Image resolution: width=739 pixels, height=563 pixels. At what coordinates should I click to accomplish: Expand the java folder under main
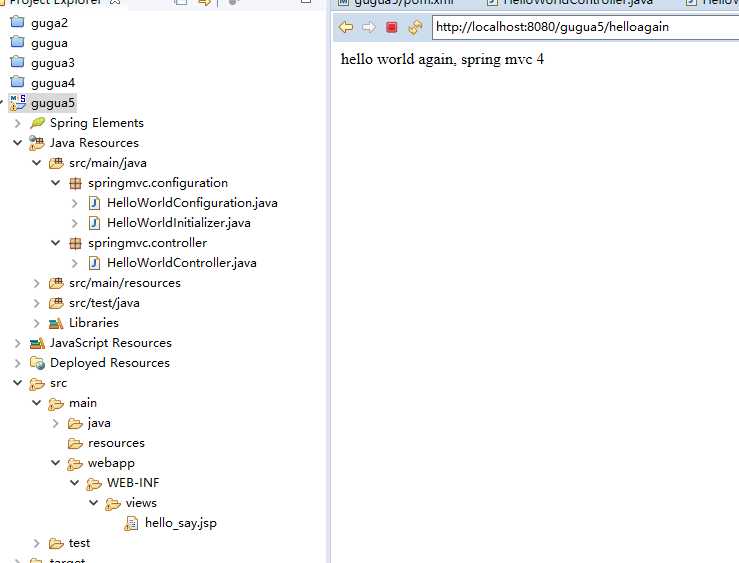coord(56,423)
